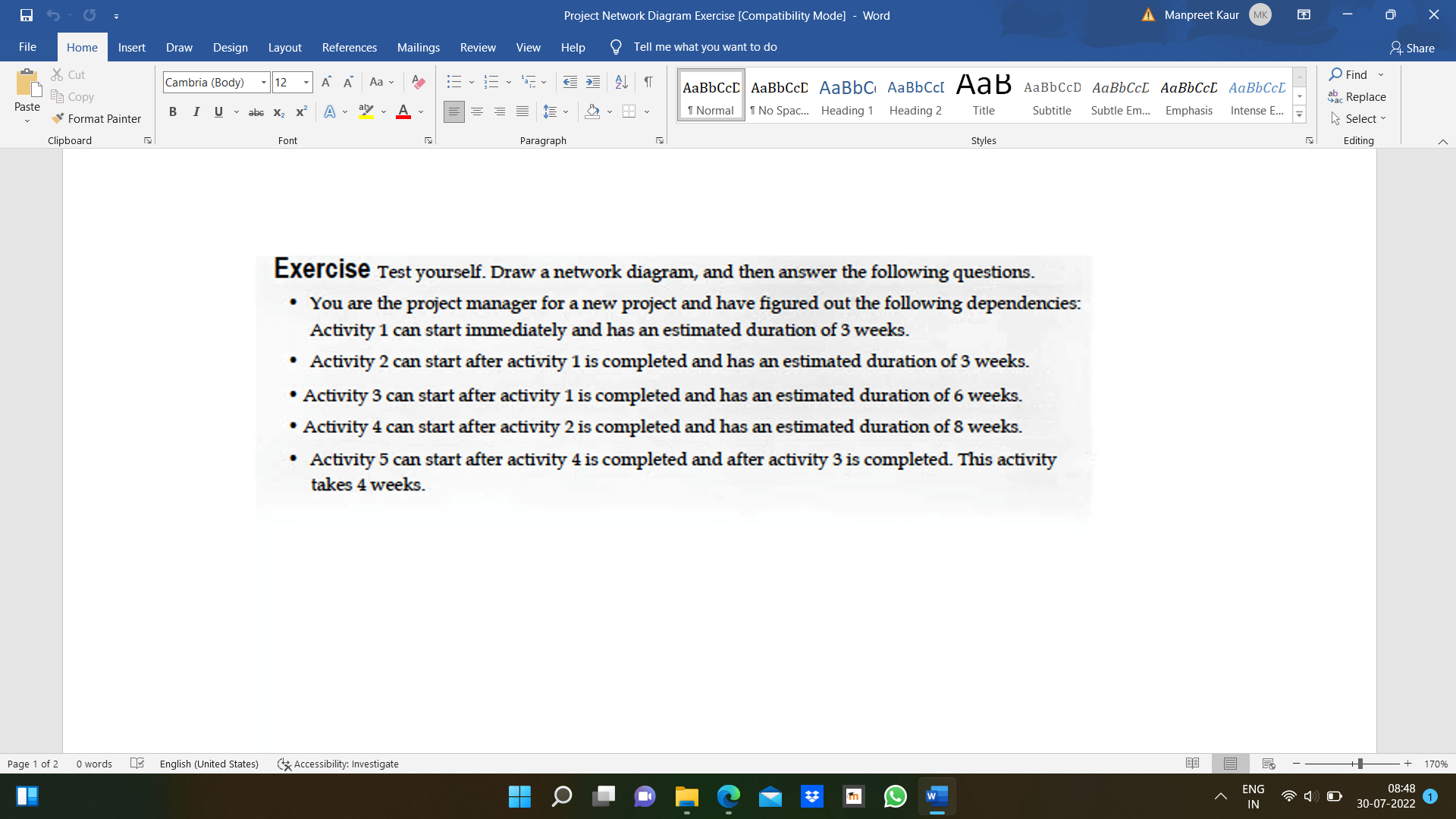Toggle bullet list formatting

click(x=453, y=81)
